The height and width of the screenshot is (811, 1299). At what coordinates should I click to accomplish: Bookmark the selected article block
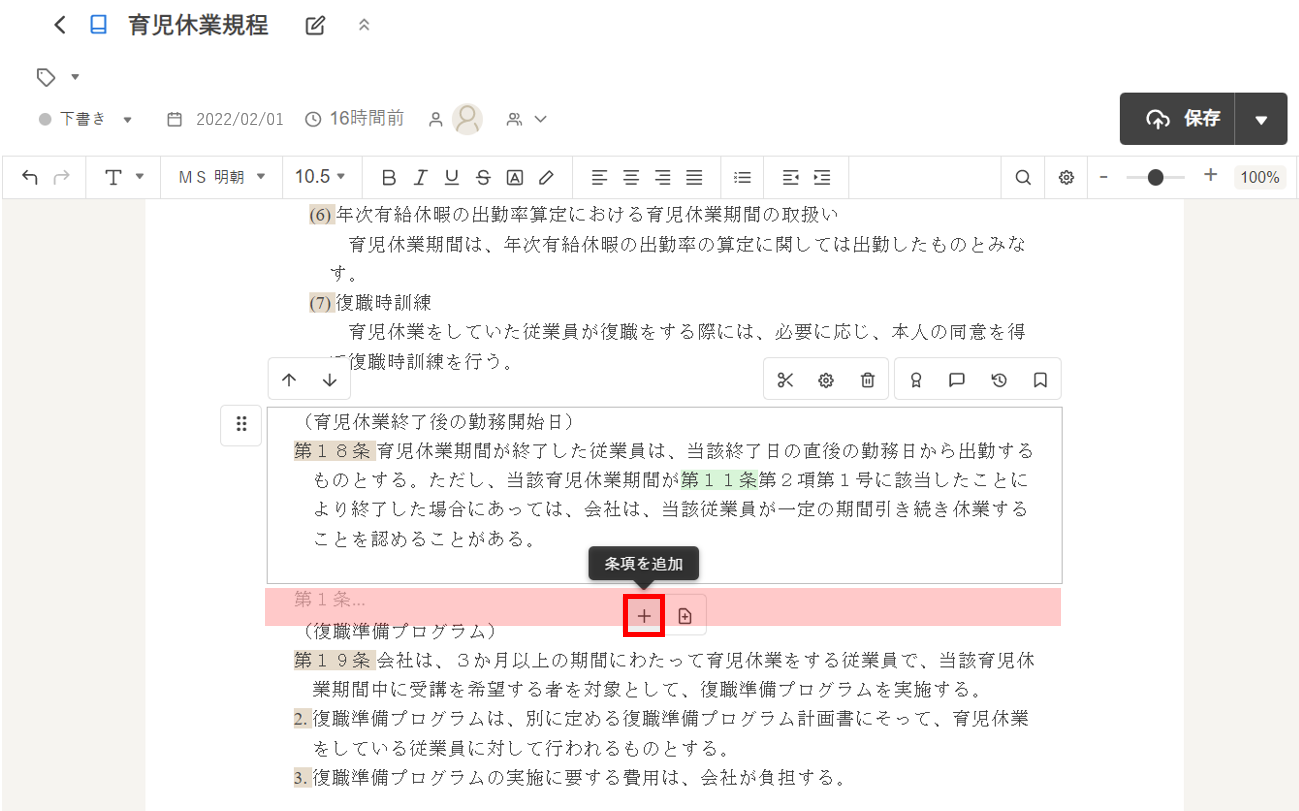point(1040,380)
